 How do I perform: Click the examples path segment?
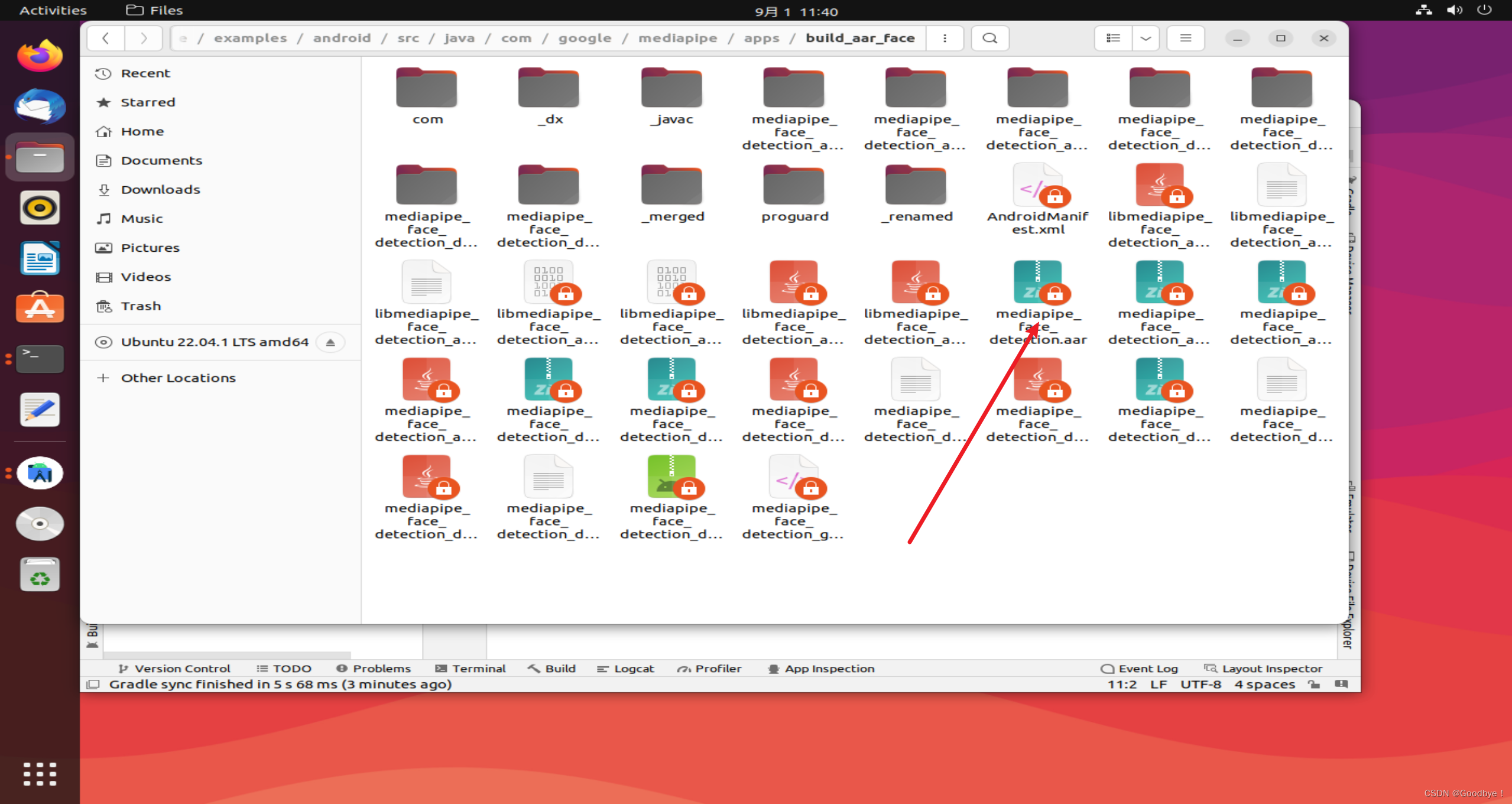(x=251, y=38)
